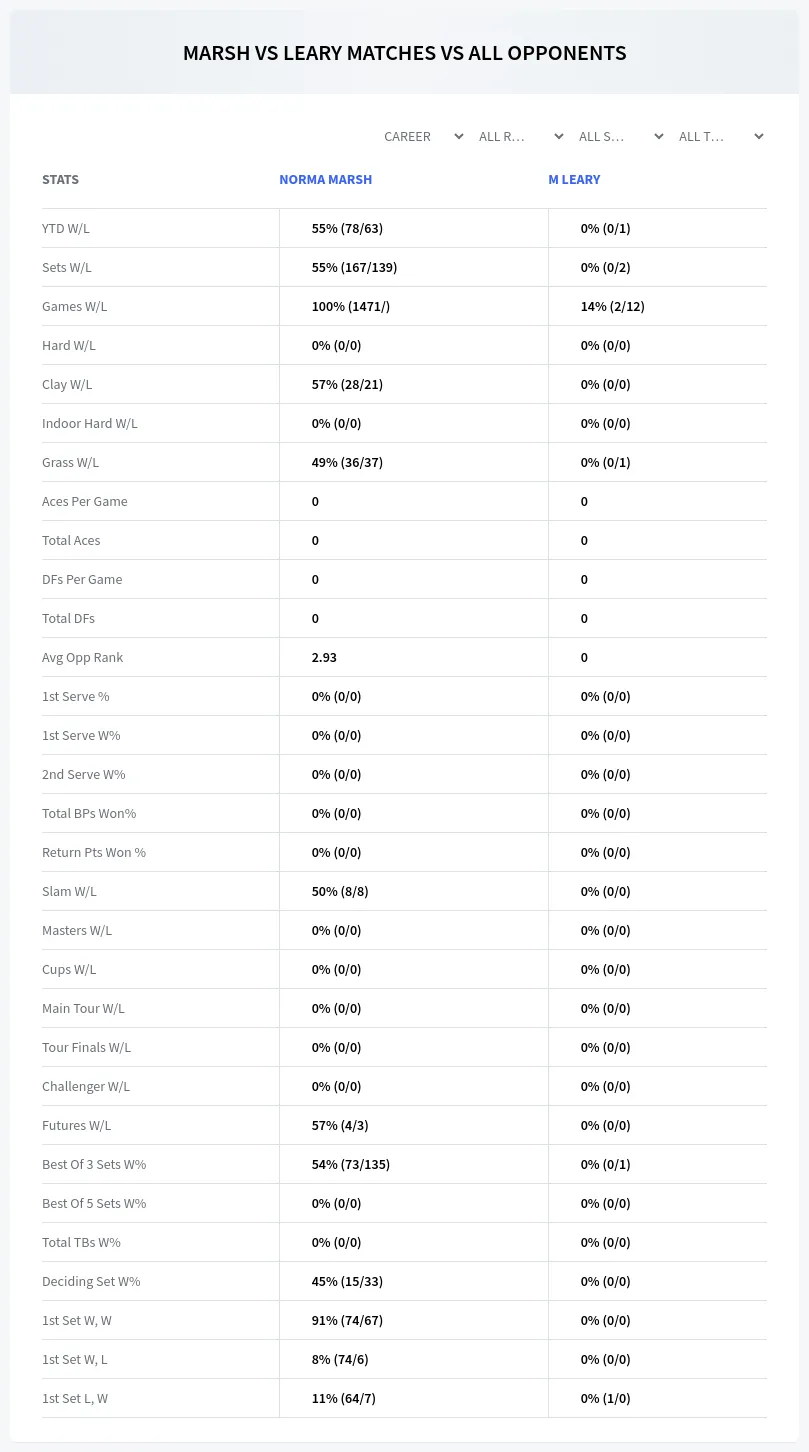809x1452 pixels.
Task: Click the chevron arrow next to ALL R…
Action: [x=559, y=136]
